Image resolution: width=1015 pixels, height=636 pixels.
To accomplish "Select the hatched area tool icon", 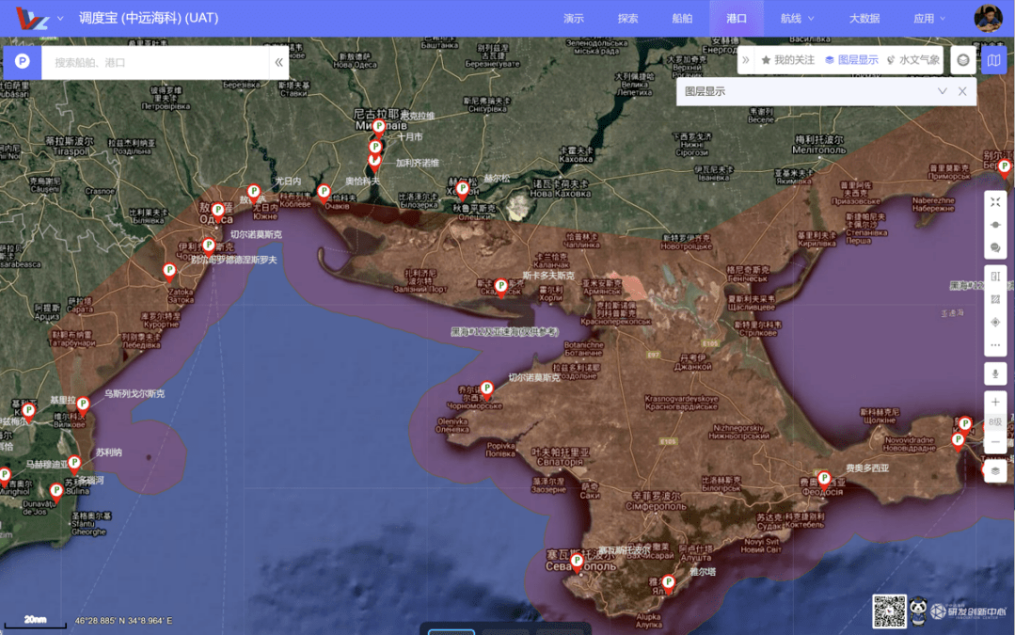I will click(x=996, y=299).
